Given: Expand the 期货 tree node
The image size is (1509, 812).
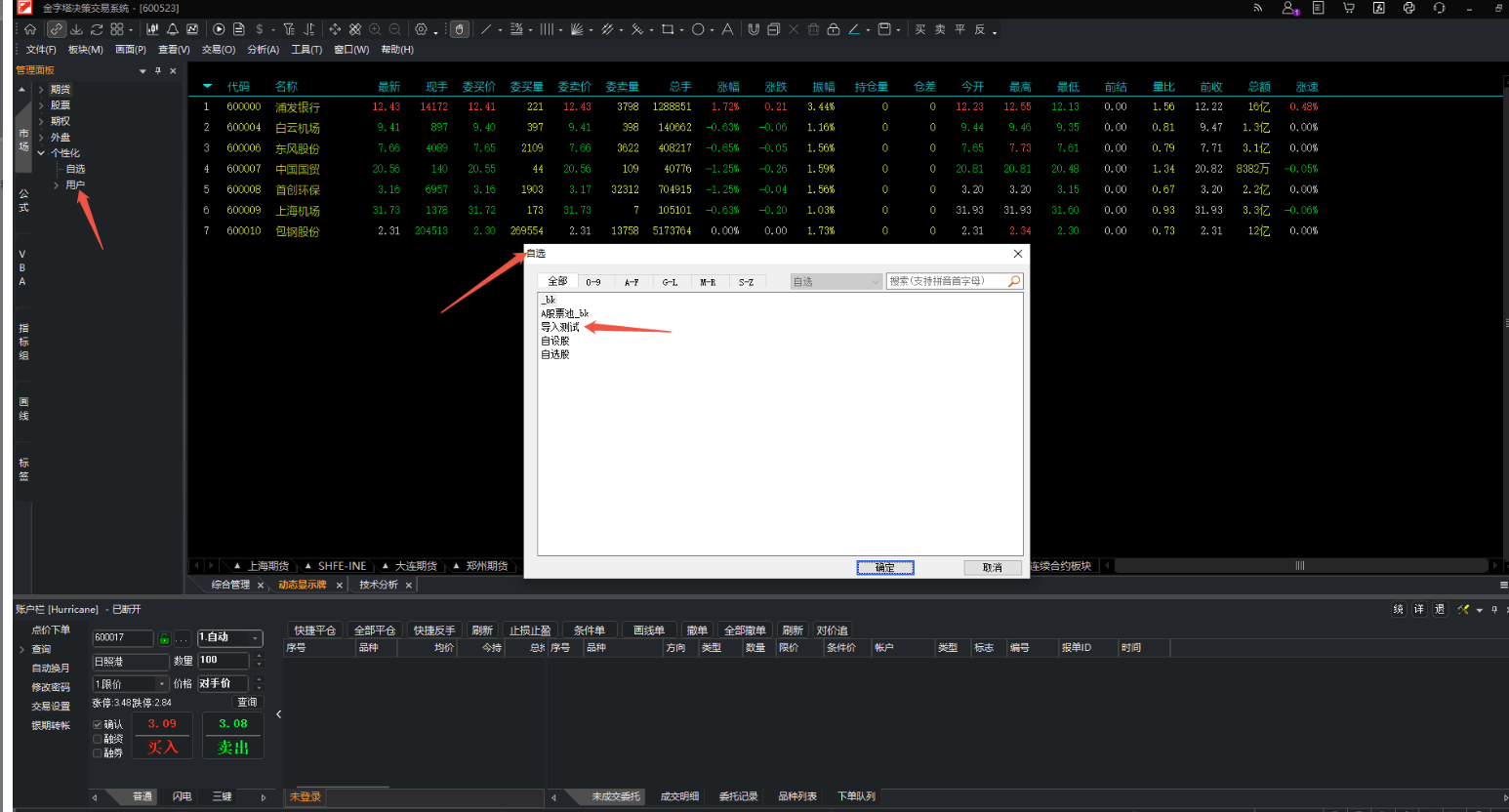Looking at the screenshot, I should [41, 90].
